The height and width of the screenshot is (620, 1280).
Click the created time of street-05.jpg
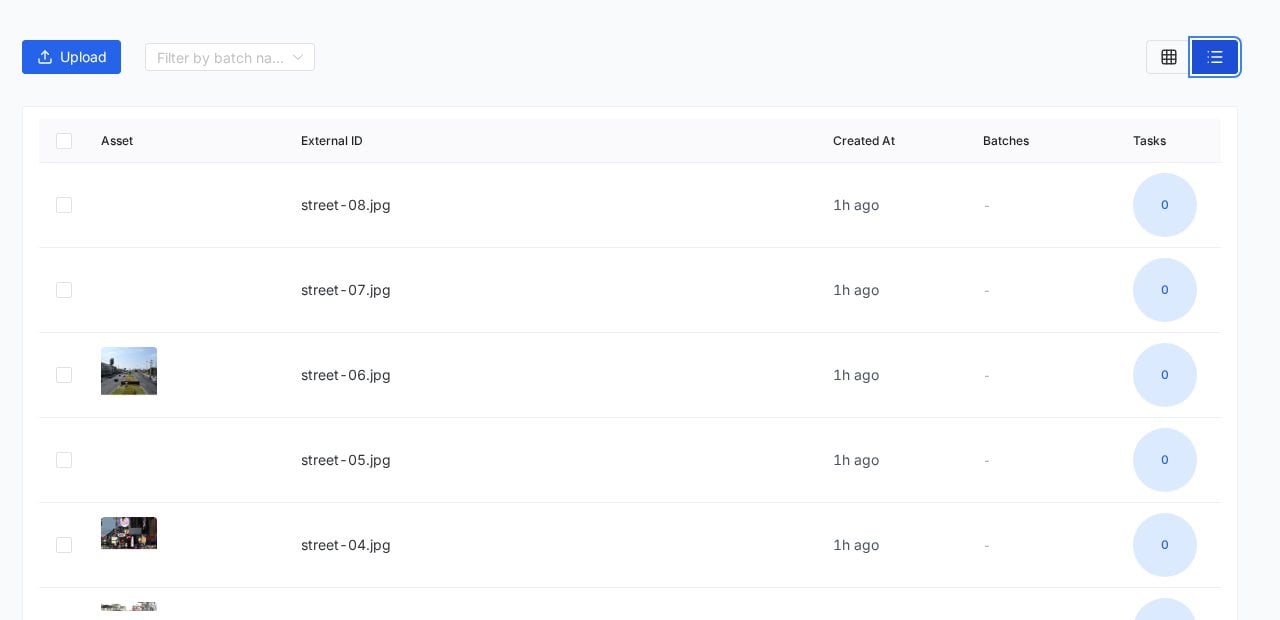tap(856, 460)
